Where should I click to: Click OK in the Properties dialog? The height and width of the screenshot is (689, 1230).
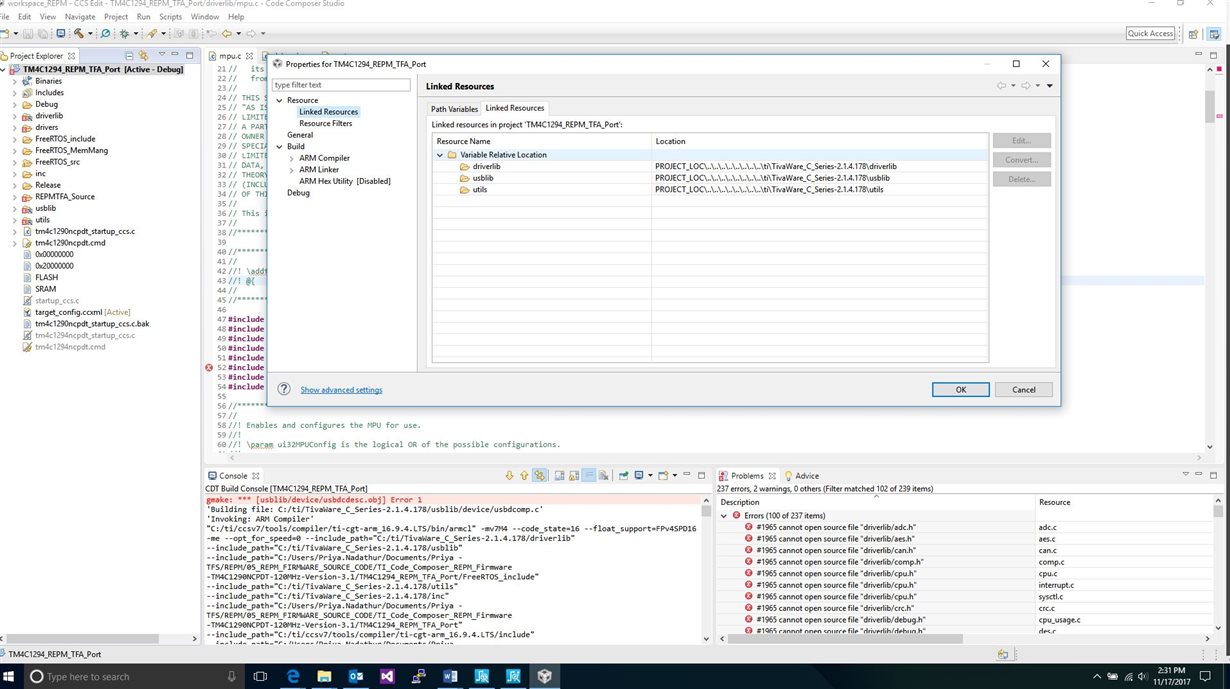pyautogui.click(x=960, y=390)
